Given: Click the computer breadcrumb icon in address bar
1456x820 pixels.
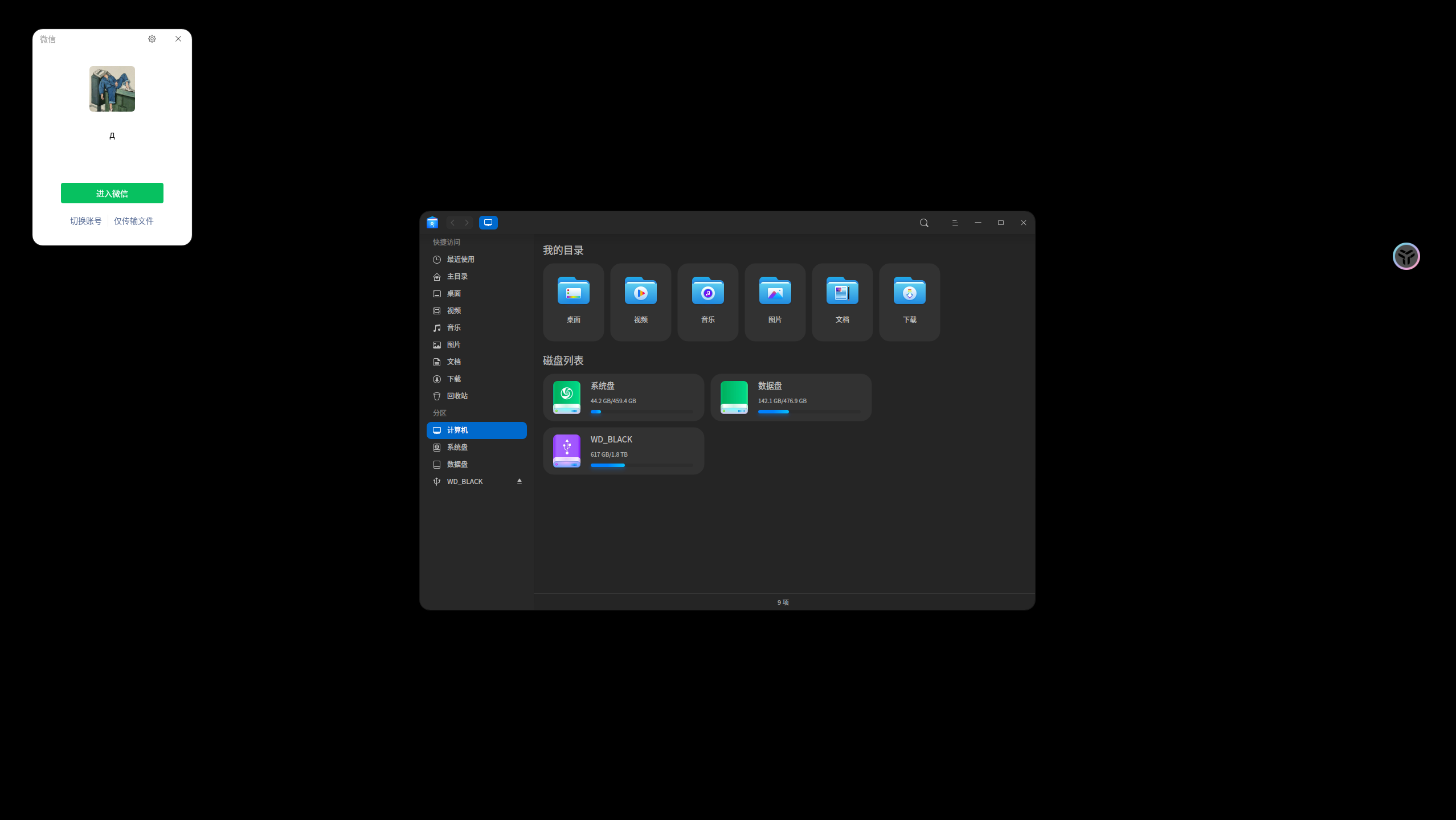Looking at the screenshot, I should (488, 223).
